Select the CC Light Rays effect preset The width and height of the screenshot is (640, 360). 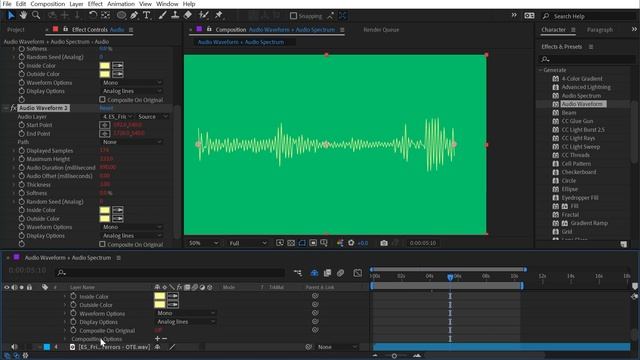point(578,138)
